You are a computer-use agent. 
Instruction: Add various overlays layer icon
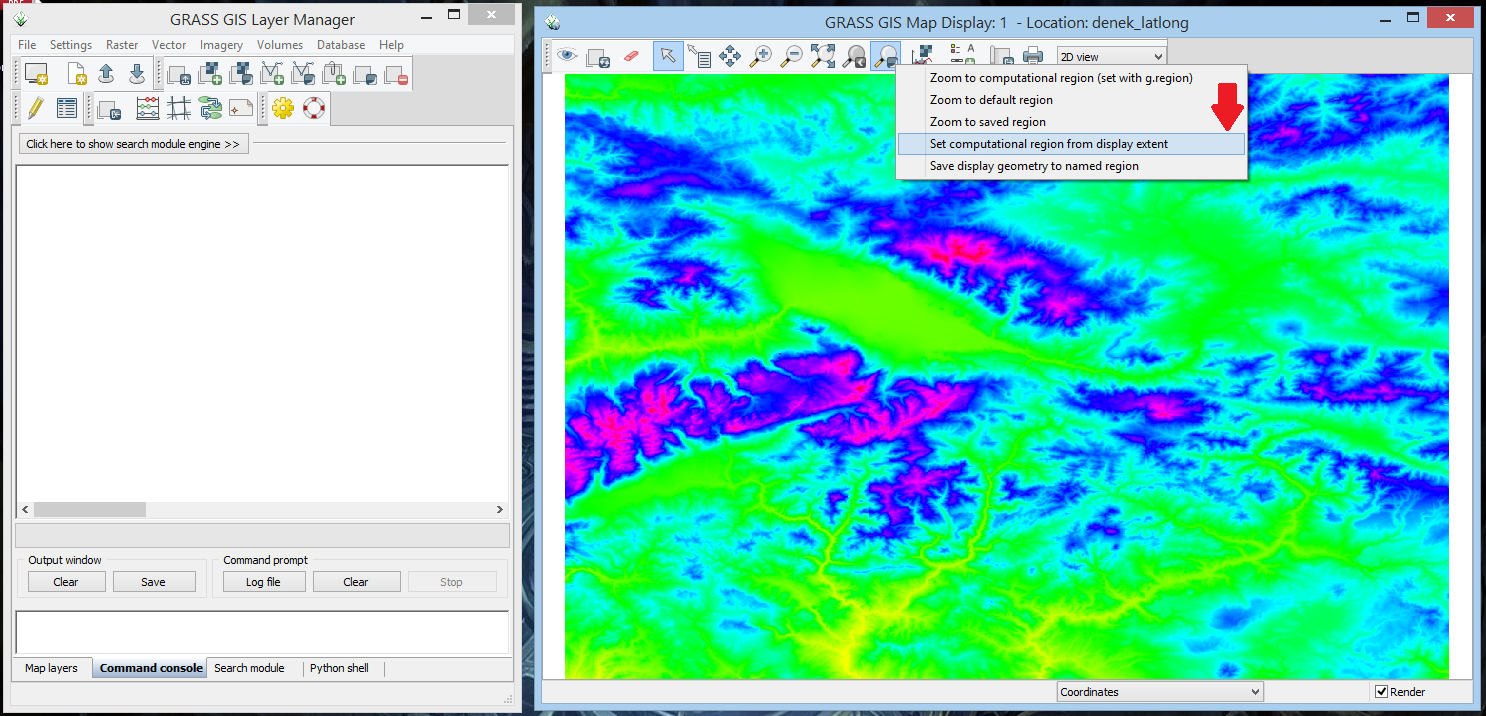[x=365, y=73]
